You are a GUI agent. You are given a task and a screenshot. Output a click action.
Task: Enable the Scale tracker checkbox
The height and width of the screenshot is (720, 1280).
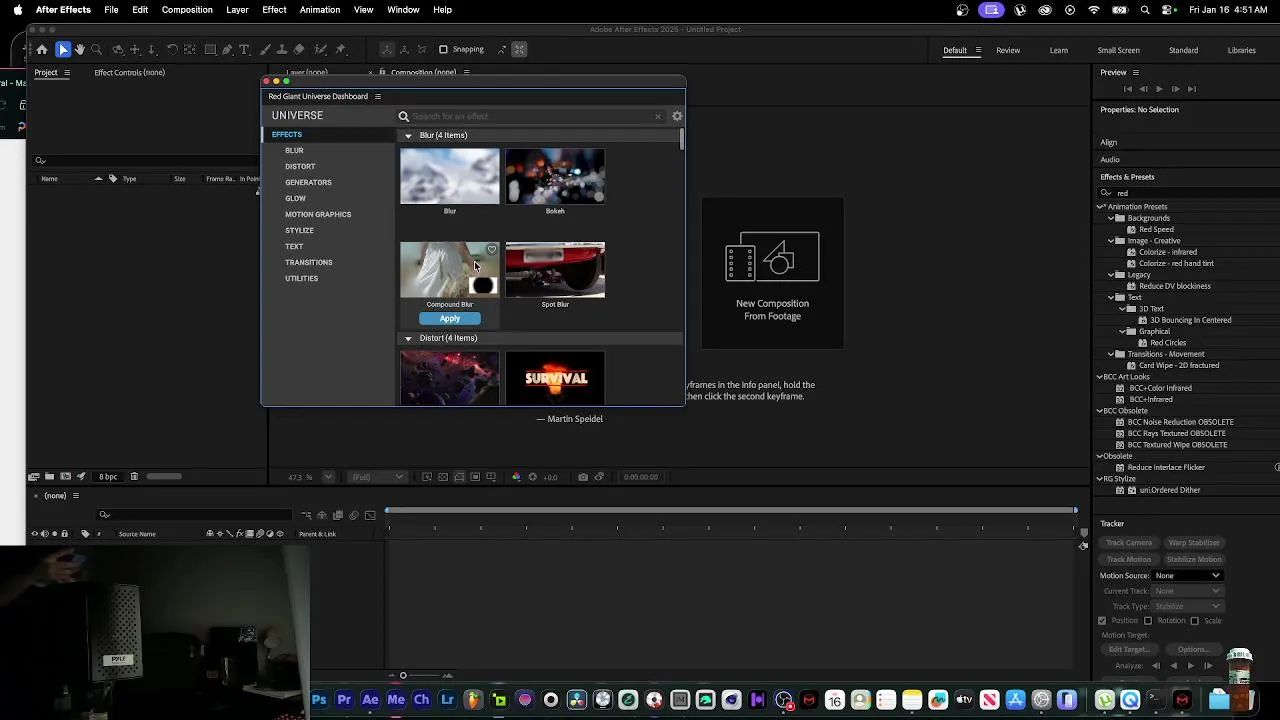click(1194, 621)
